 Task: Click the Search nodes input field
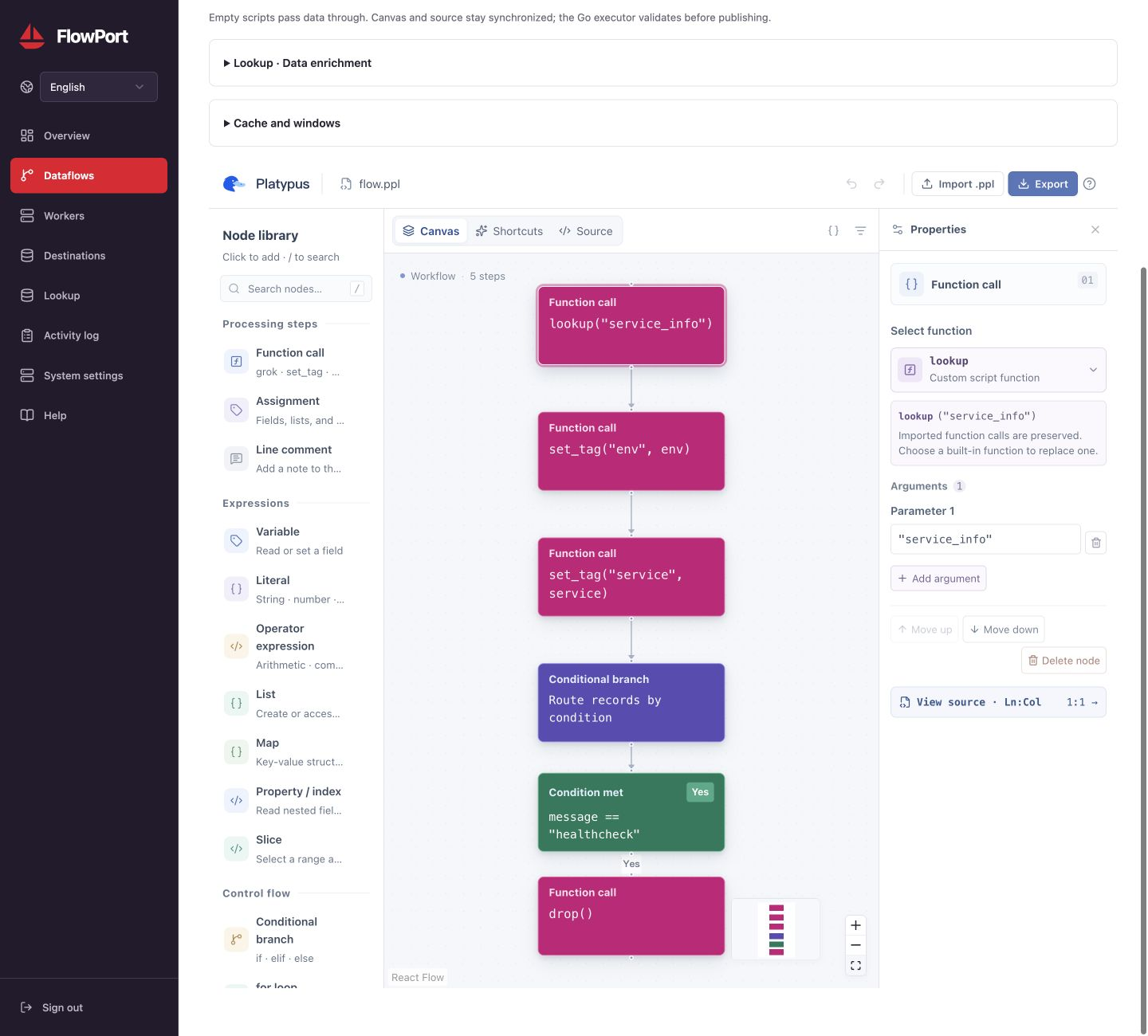[x=296, y=288]
